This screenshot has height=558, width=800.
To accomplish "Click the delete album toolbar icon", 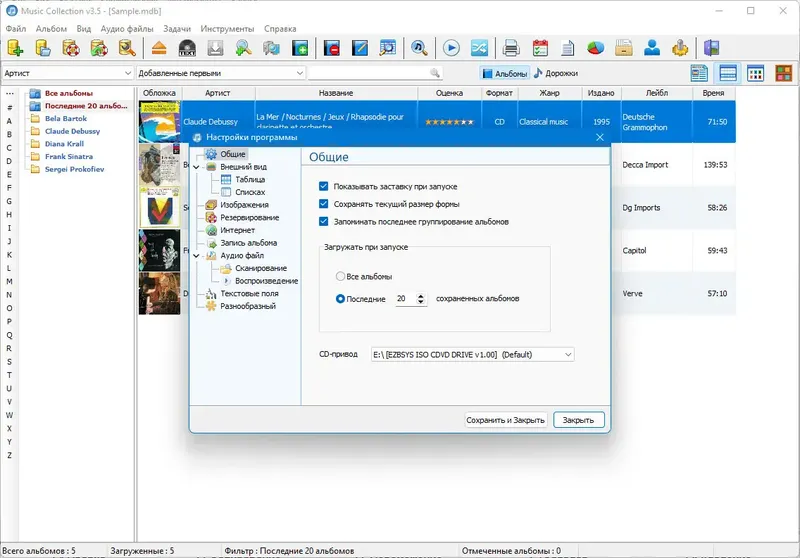I will coord(332,48).
